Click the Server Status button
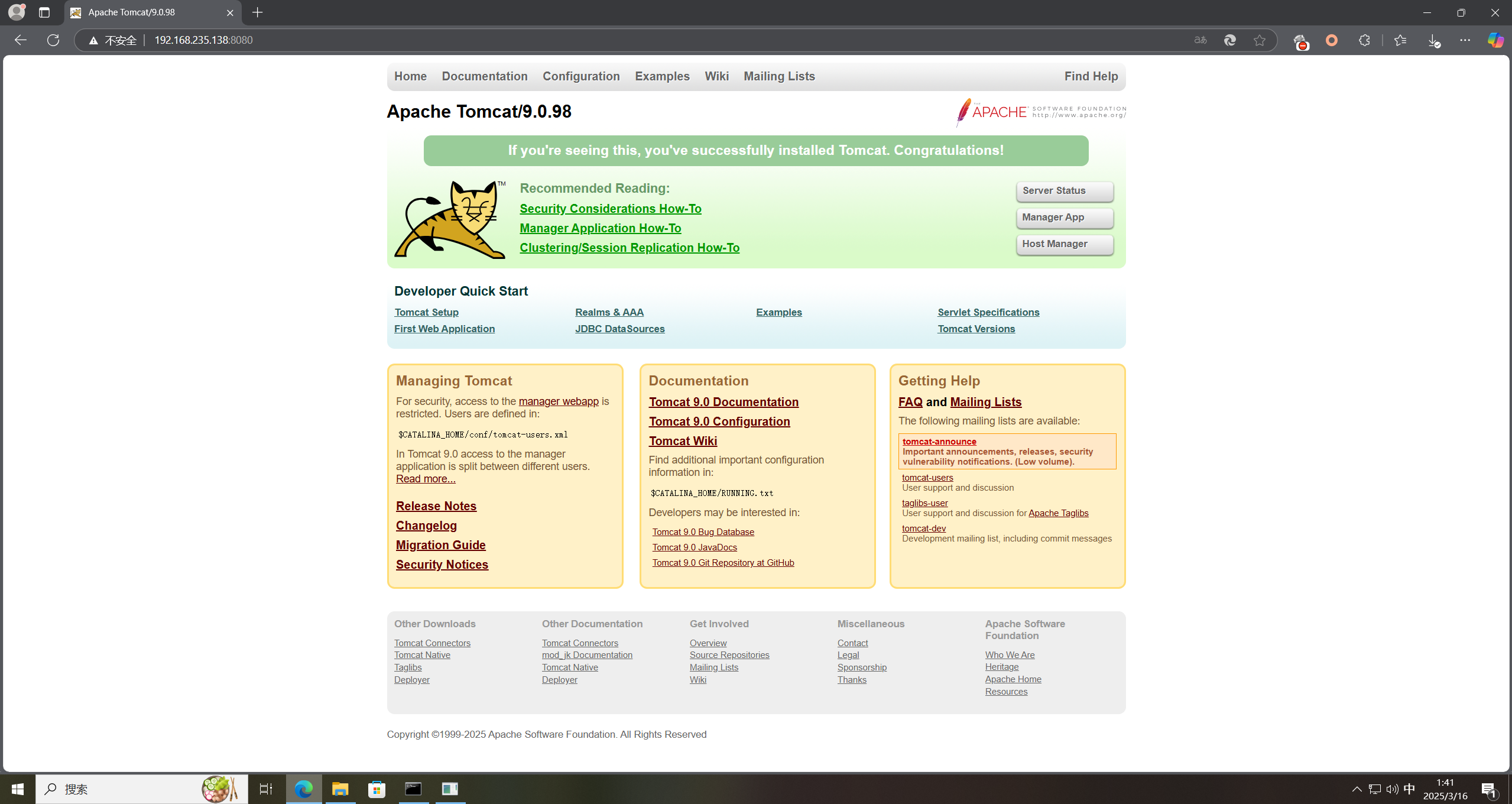This screenshot has width=1512, height=804. tap(1064, 191)
